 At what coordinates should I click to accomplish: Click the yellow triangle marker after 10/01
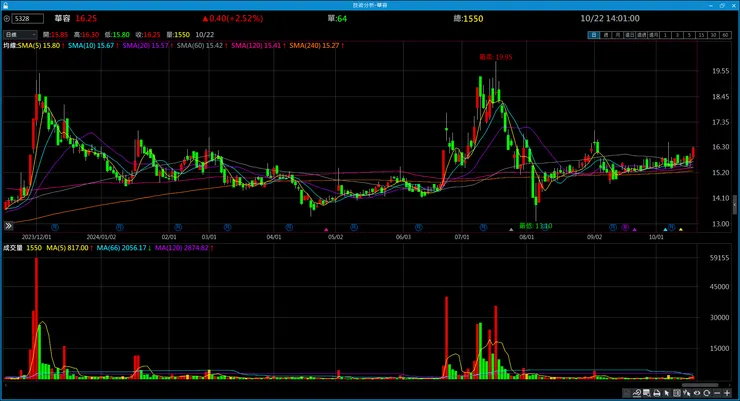pyautogui.click(x=681, y=230)
